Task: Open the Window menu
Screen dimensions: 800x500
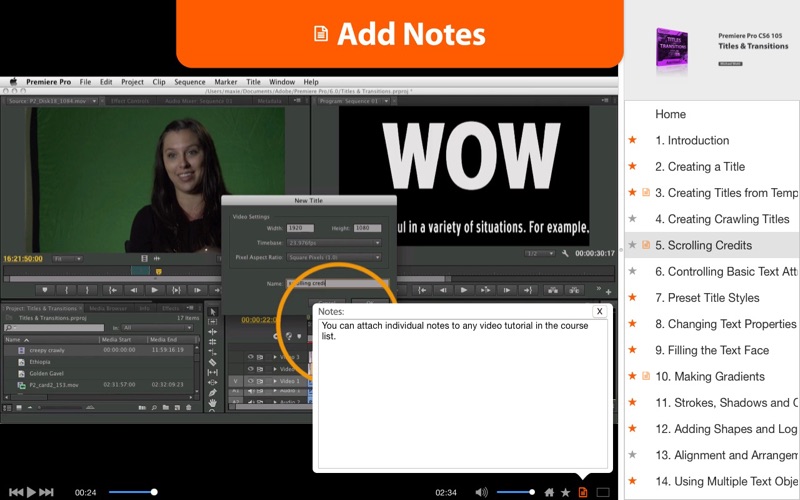Action: click(x=282, y=82)
